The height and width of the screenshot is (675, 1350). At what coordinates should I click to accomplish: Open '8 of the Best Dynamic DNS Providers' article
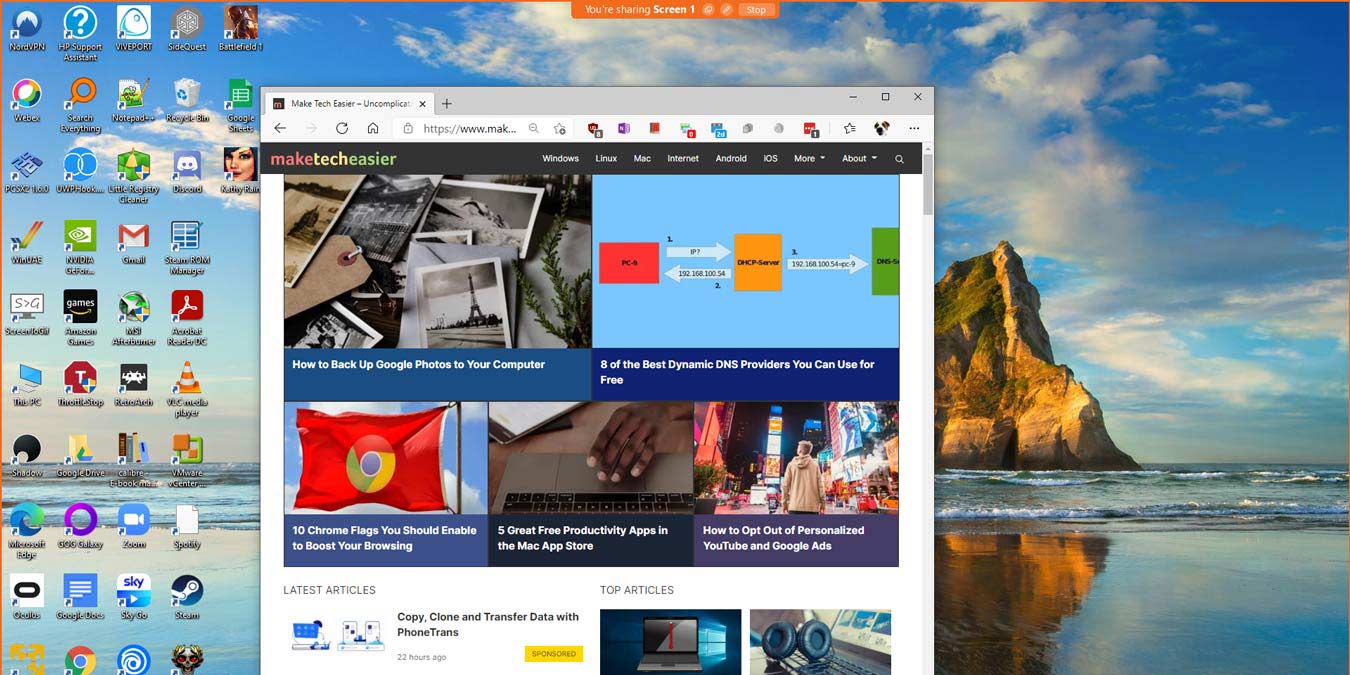[738, 372]
